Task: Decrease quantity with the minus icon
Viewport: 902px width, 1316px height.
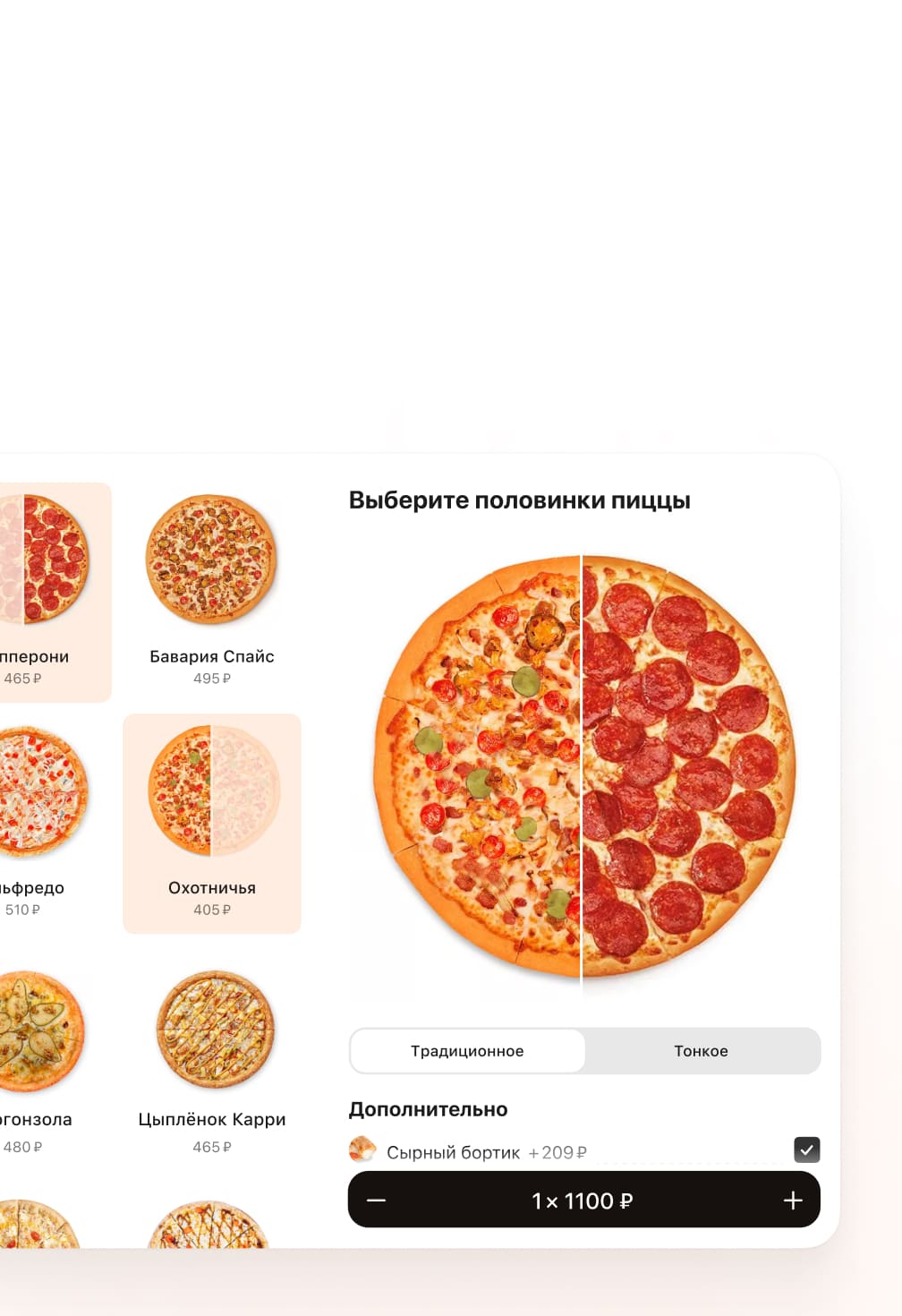Action: 376,1200
